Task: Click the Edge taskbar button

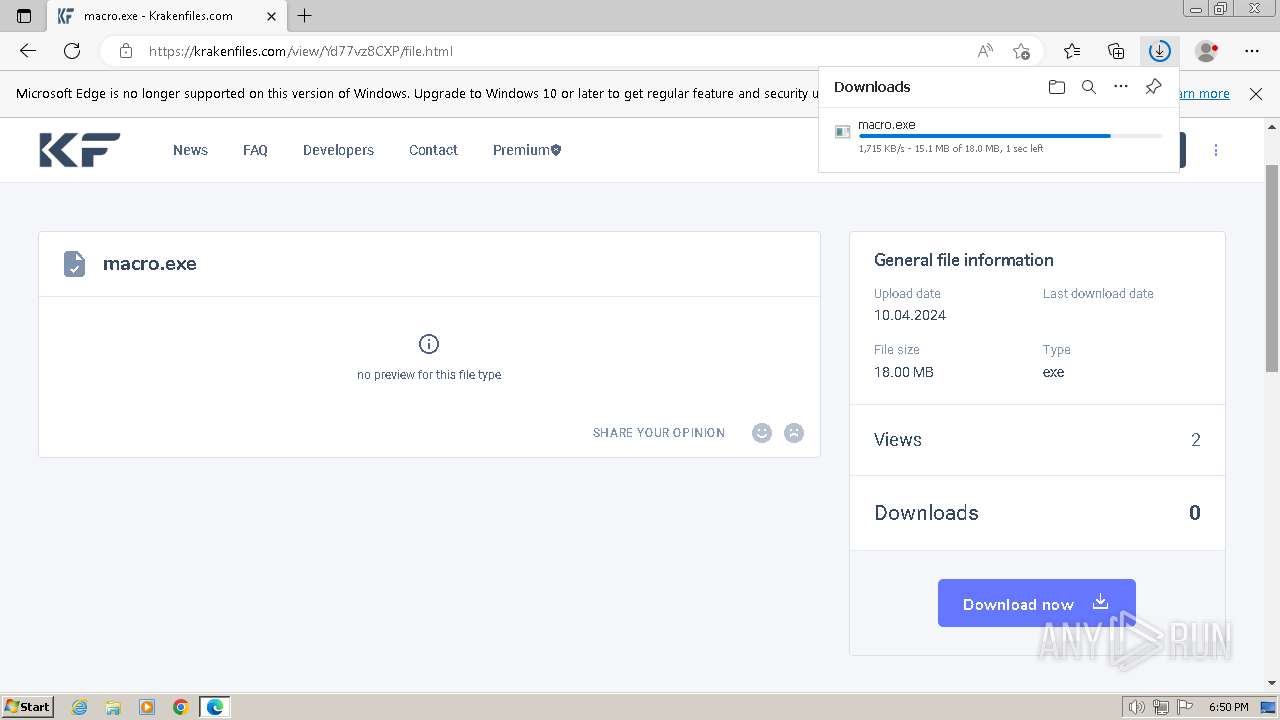Action: pyautogui.click(x=215, y=707)
